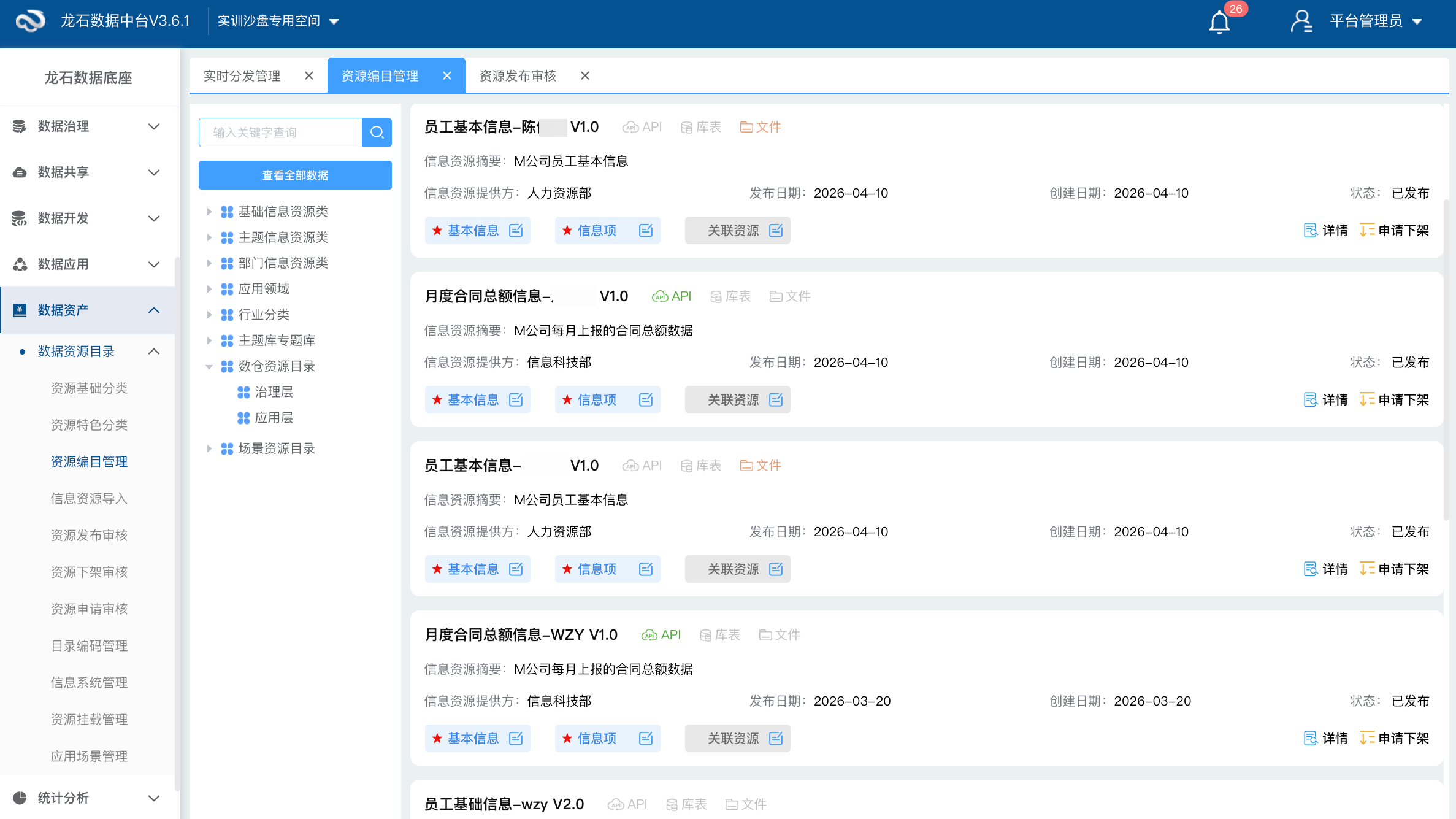Open the 数据治理 sidebar module icon
The width and height of the screenshot is (1456, 819).
click(x=19, y=126)
